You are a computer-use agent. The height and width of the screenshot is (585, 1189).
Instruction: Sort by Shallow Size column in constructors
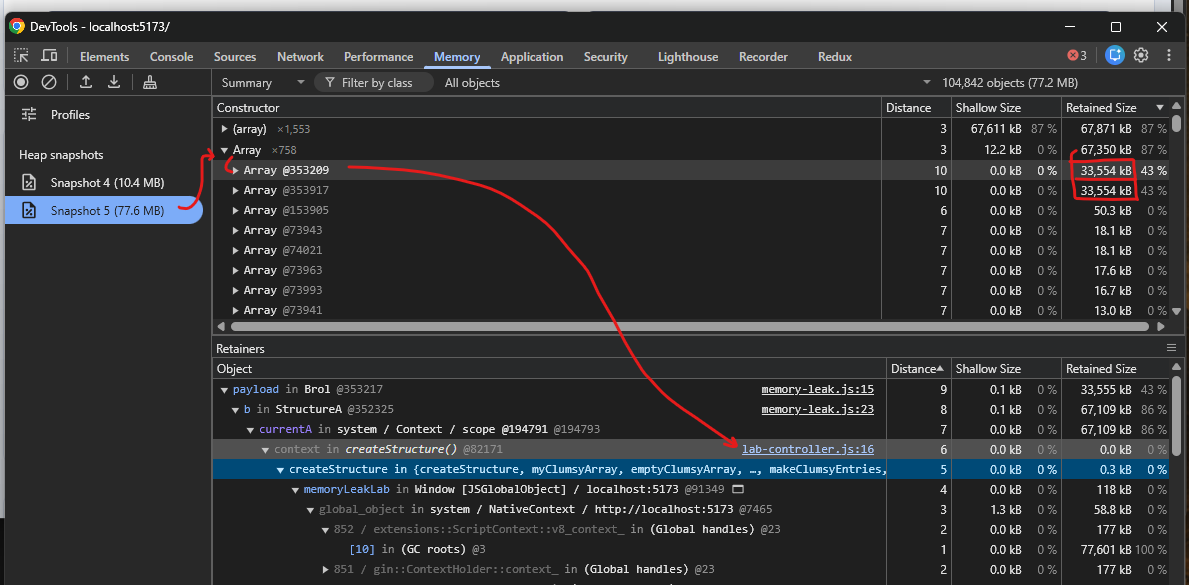(x=1005, y=108)
